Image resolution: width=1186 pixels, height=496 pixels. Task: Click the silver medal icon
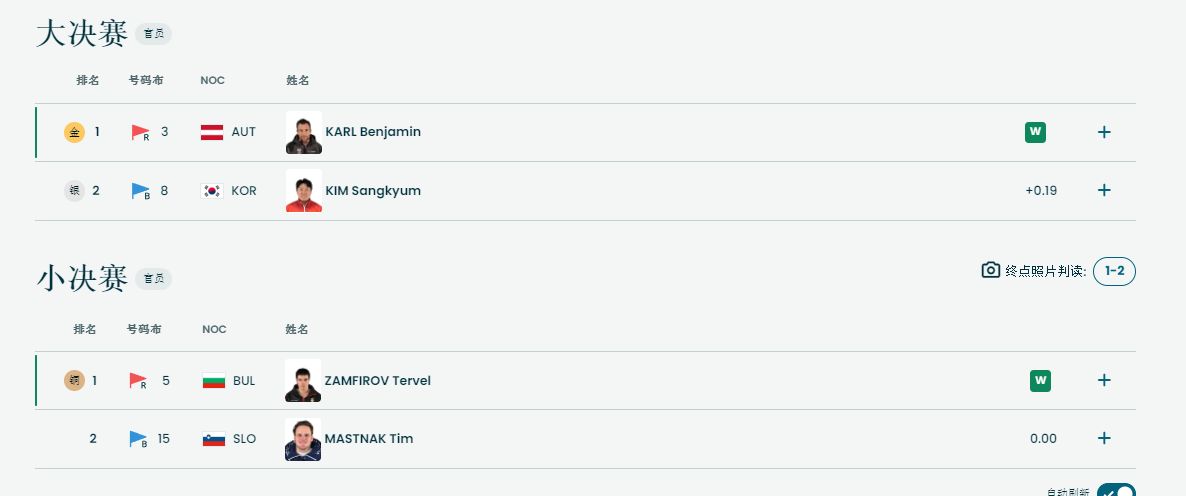pos(74,191)
